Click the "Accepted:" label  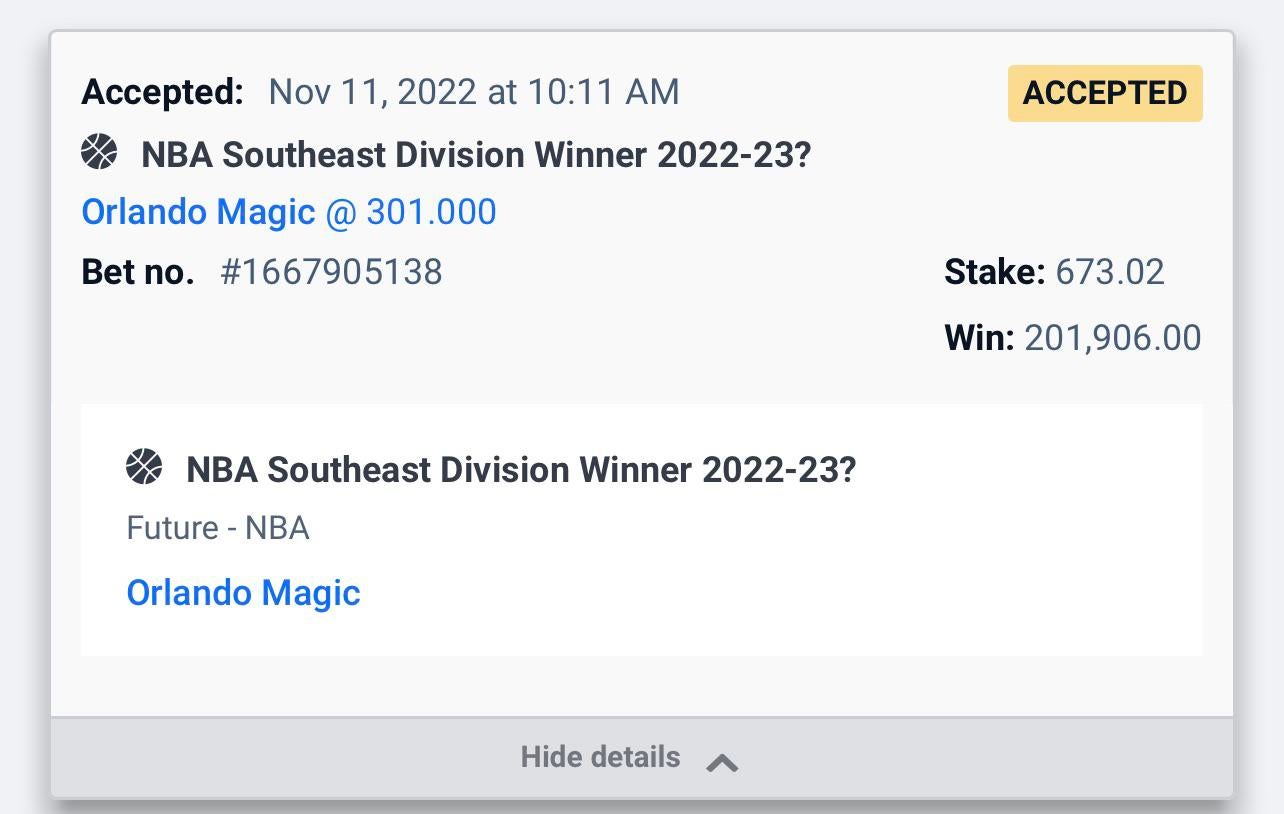coord(162,92)
